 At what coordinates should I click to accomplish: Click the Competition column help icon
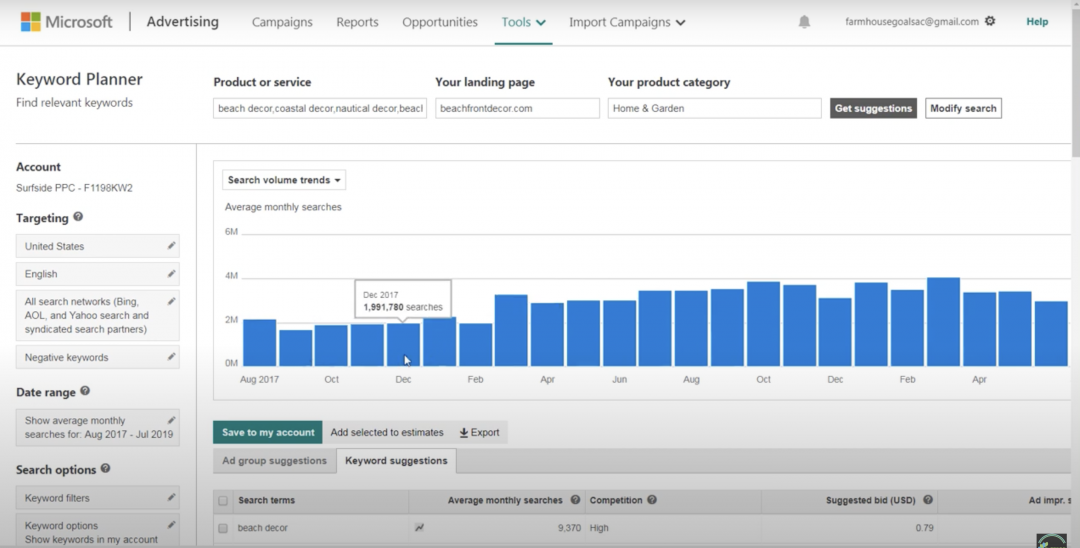tap(652, 500)
